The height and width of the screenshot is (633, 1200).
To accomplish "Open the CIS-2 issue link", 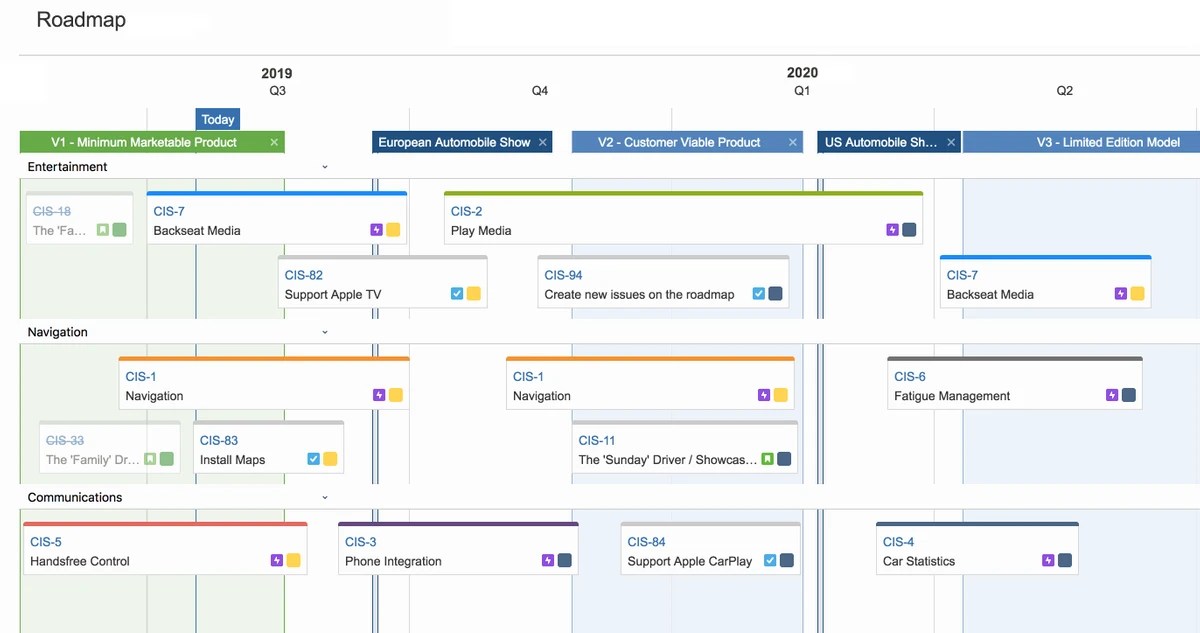I will click(x=466, y=211).
